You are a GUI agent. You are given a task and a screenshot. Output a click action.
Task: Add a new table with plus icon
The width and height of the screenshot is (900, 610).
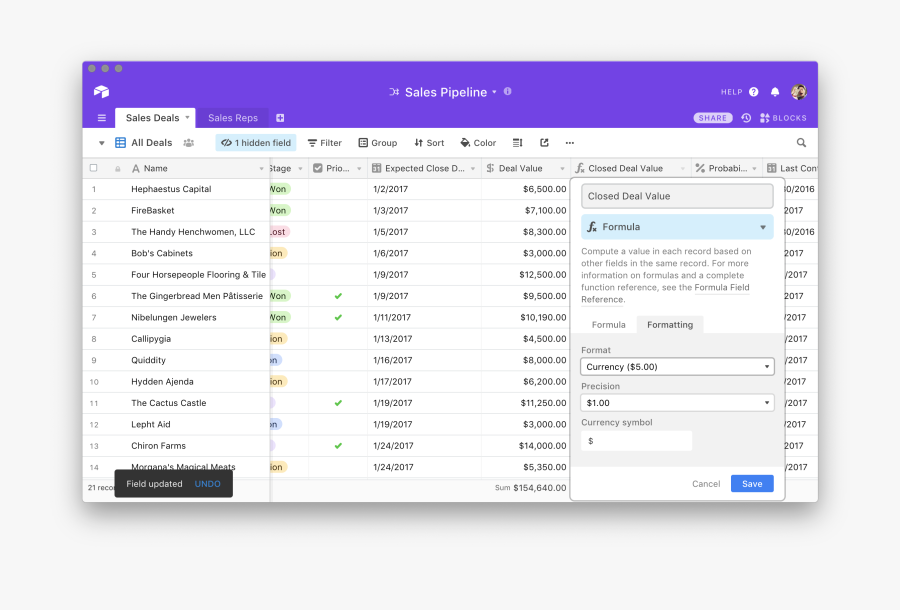pos(280,118)
